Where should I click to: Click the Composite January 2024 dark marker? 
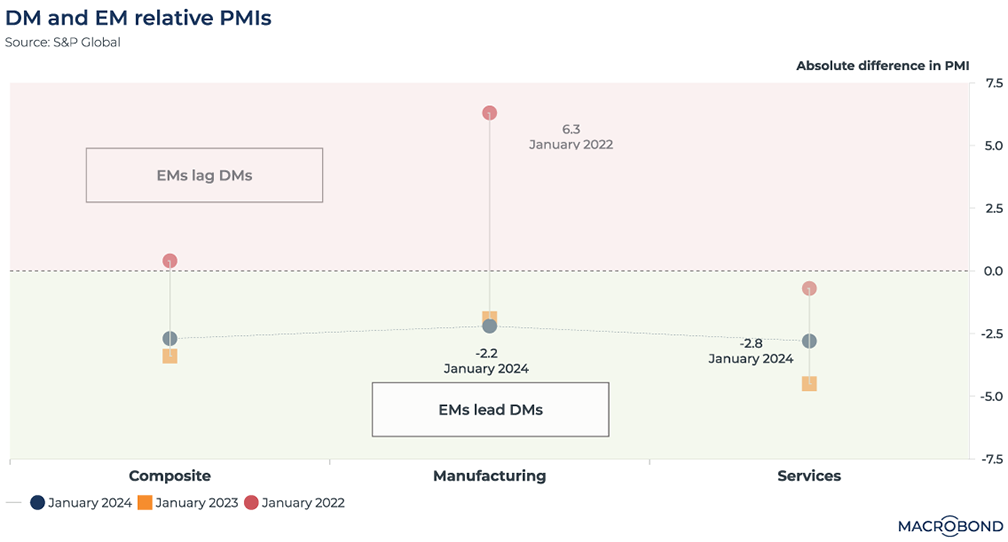tap(170, 339)
